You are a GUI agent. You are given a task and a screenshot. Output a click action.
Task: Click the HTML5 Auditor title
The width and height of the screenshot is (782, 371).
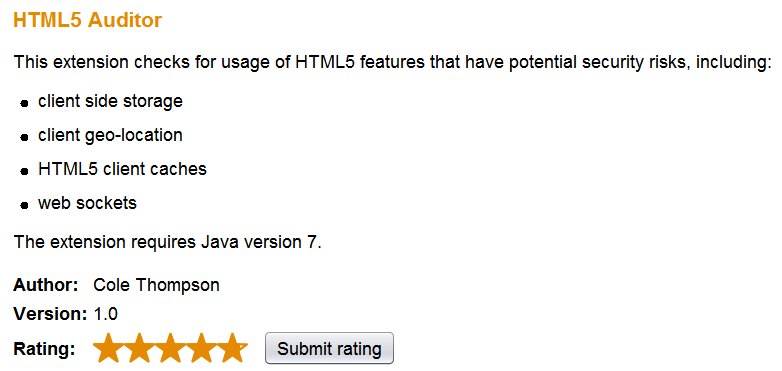point(87,20)
